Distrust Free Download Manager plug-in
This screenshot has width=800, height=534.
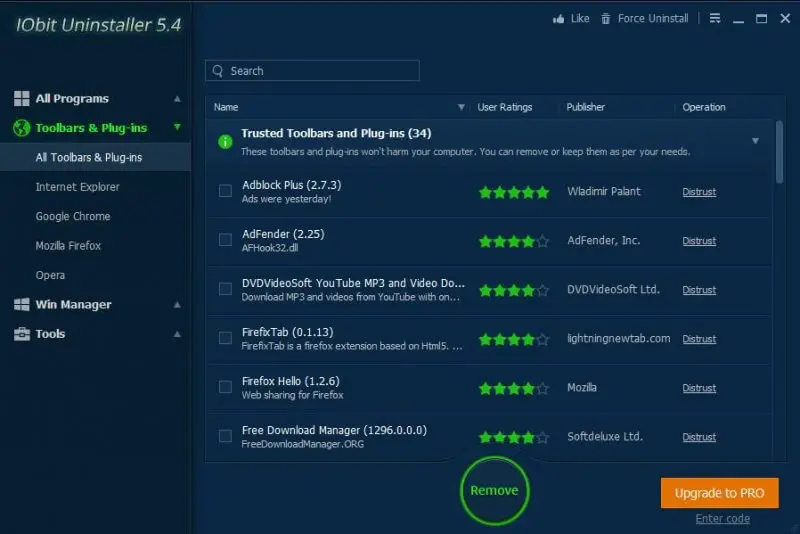click(x=699, y=437)
